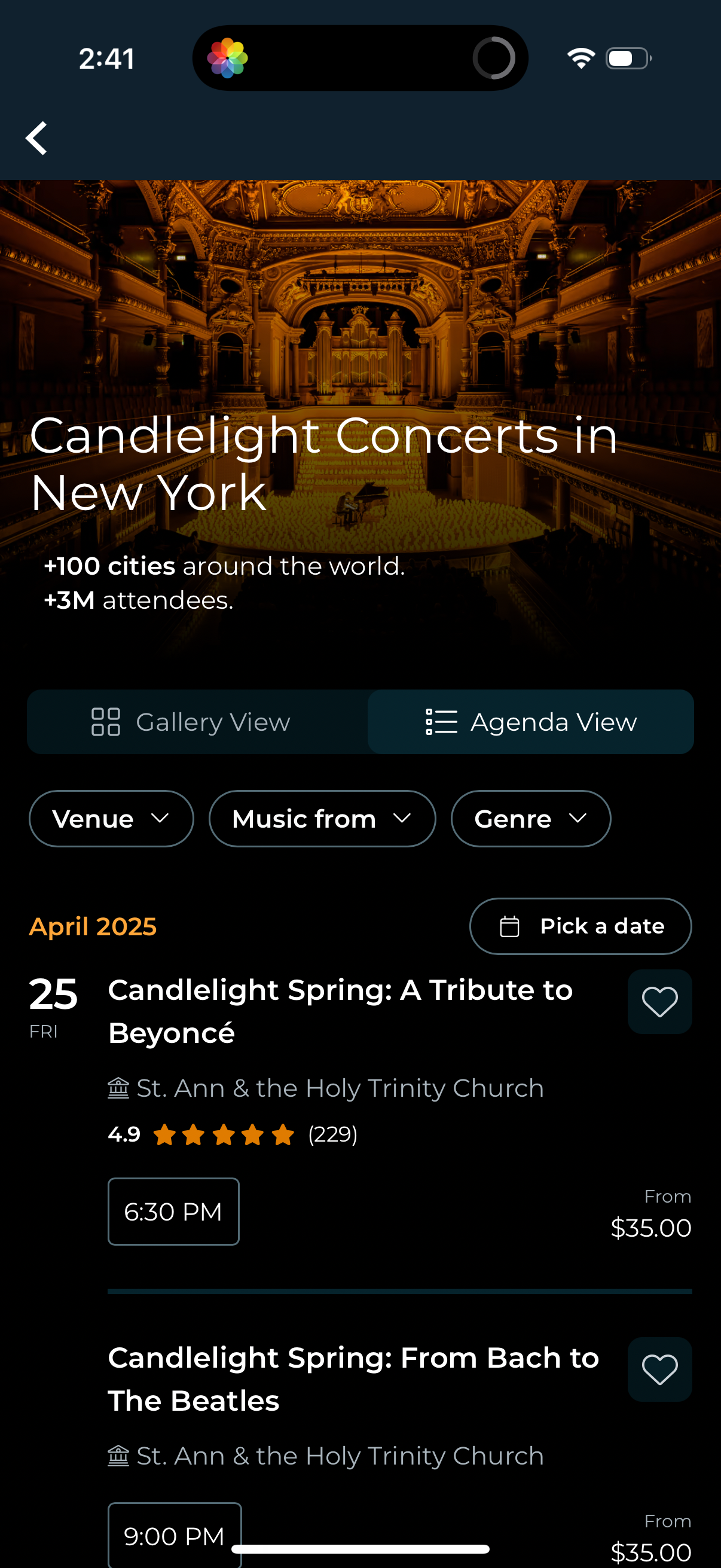721x1568 pixels.
Task: Tap the Agenda View list icon
Action: click(441, 722)
